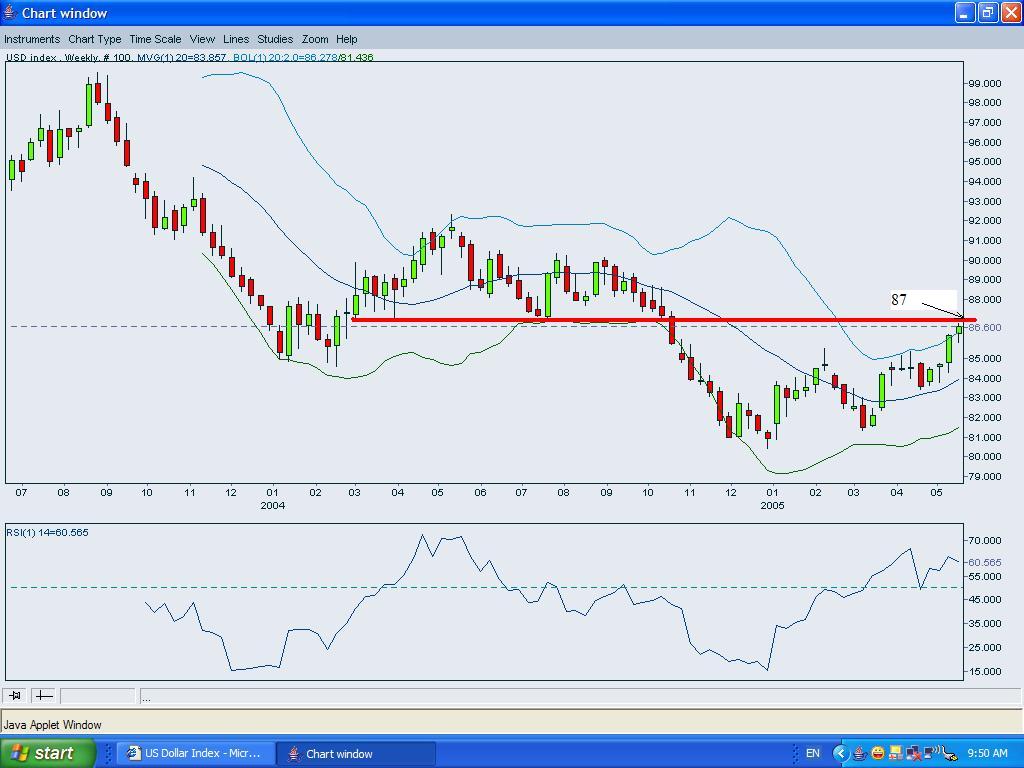The image size is (1024, 768).
Task: Click the empty status field beside crosshair icon
Action: 97,695
